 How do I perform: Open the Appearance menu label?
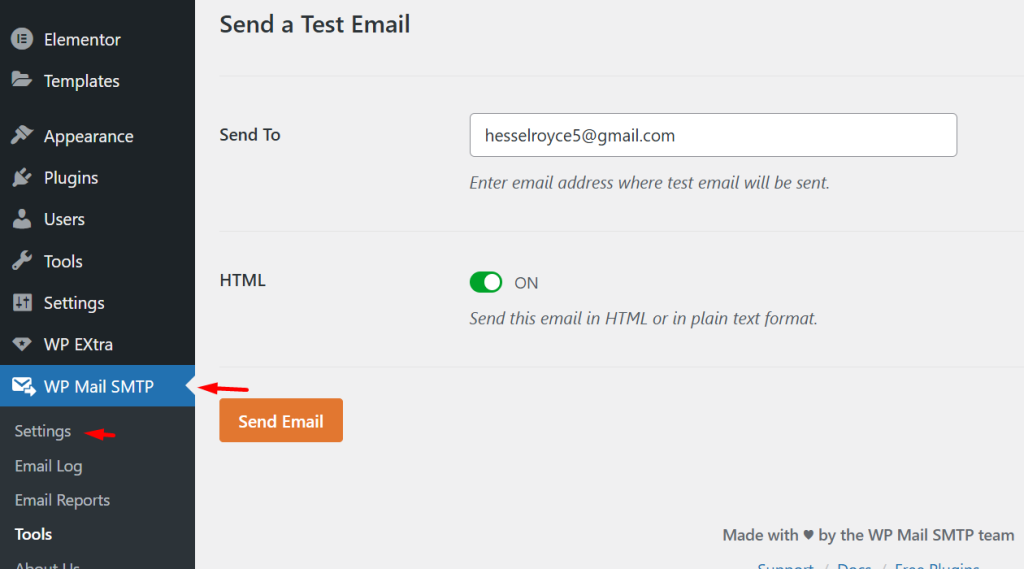(x=88, y=137)
